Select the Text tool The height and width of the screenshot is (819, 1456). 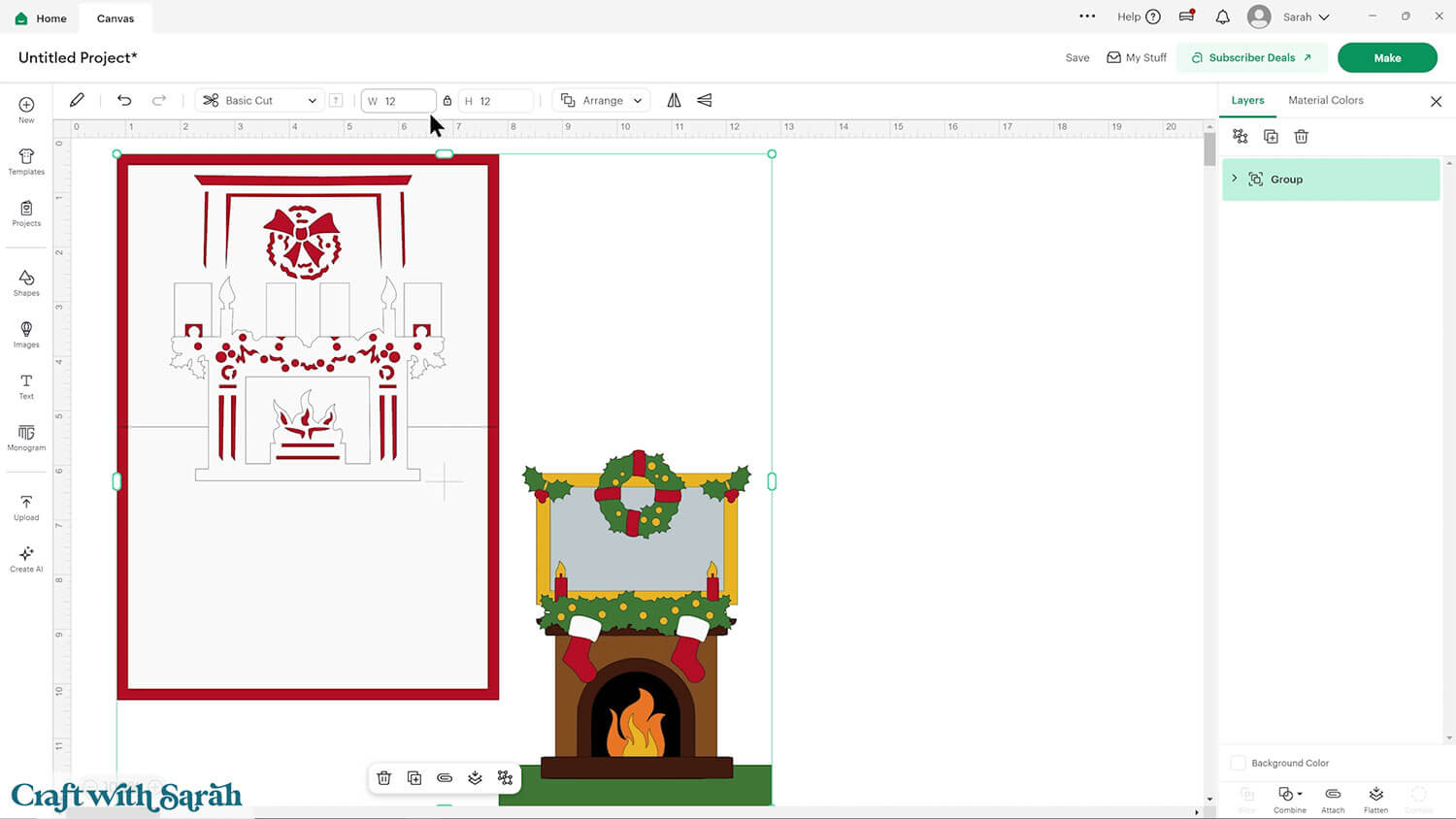click(25, 385)
